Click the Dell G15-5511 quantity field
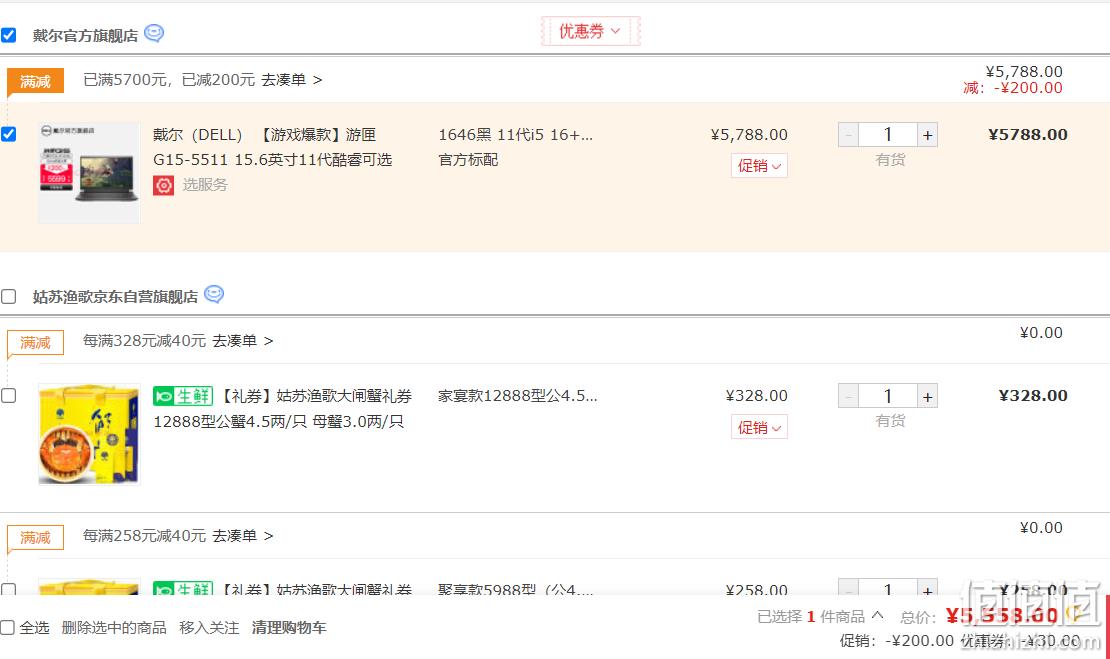The height and width of the screenshot is (659, 1110). [x=888, y=134]
